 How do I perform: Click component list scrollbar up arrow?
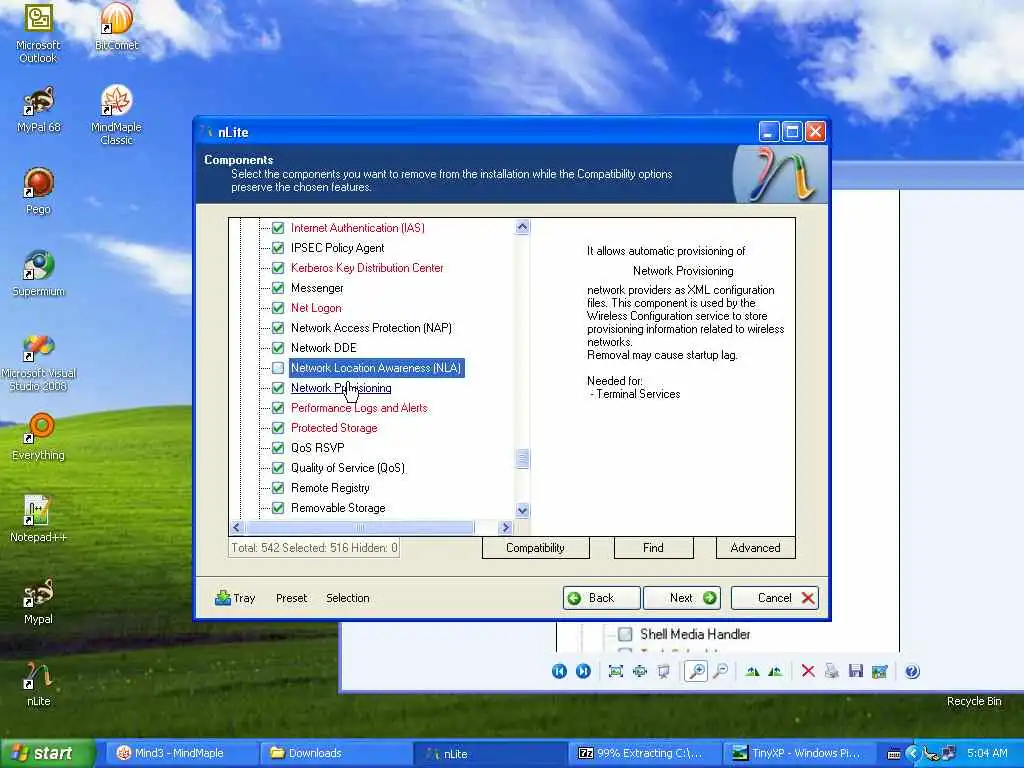522,227
